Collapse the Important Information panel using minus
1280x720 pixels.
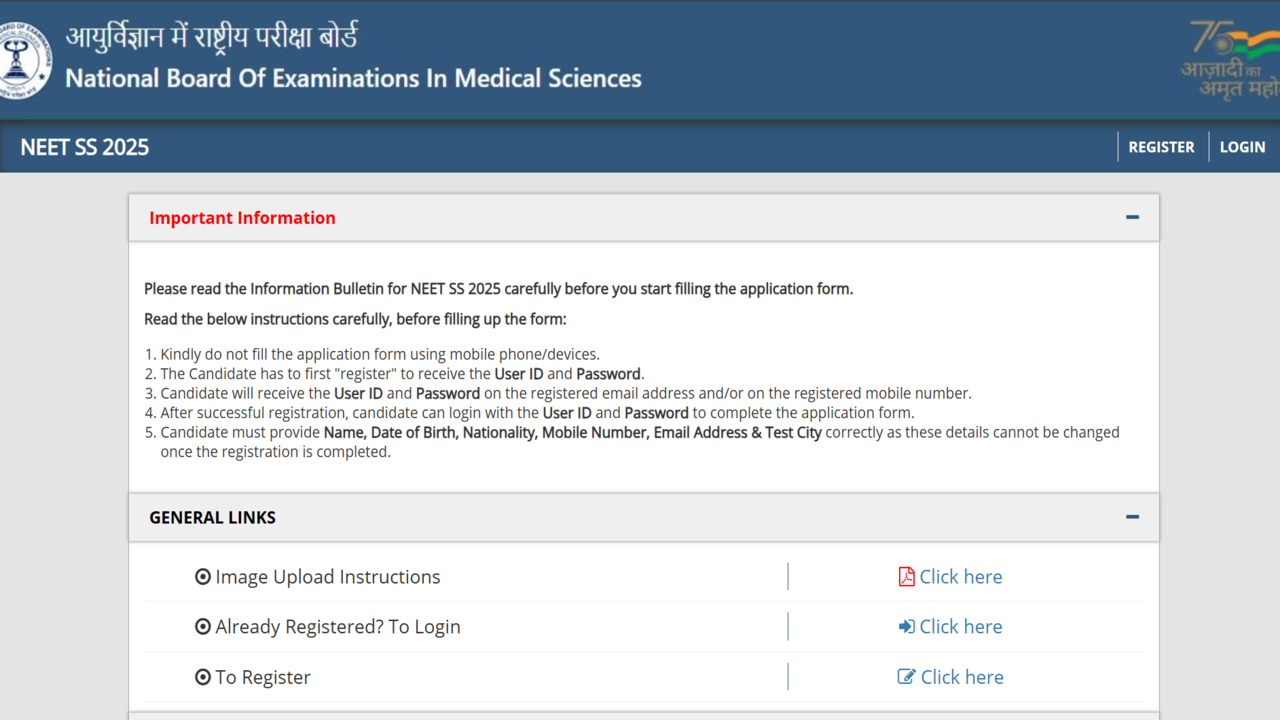(1132, 217)
